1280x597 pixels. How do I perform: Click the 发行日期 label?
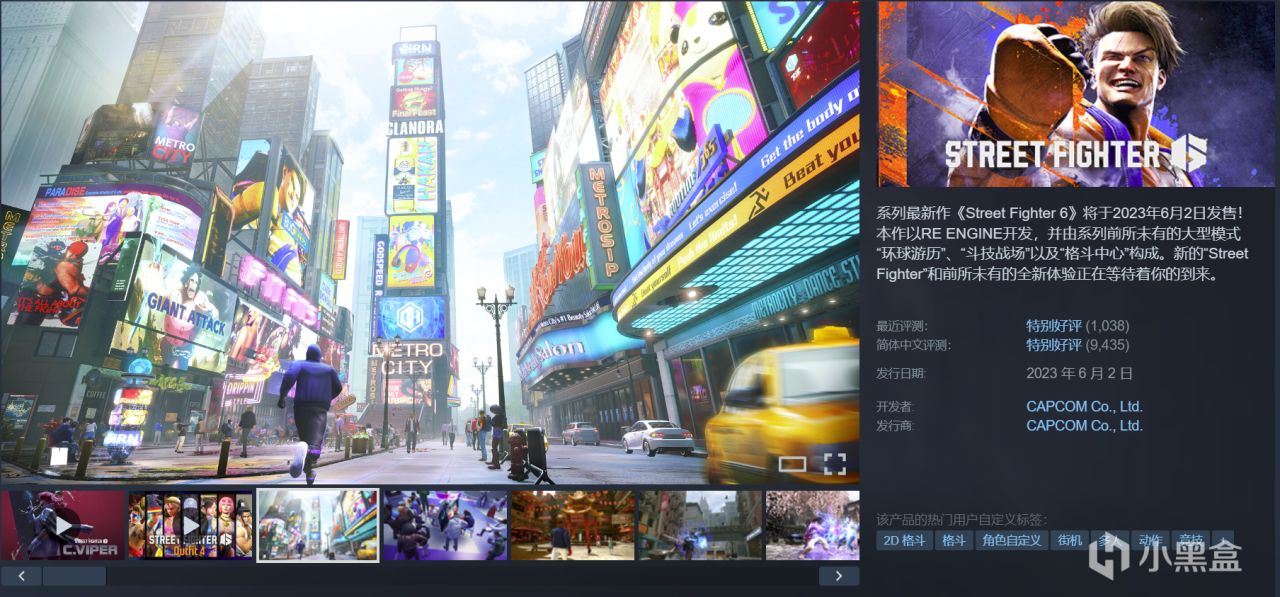[901, 374]
